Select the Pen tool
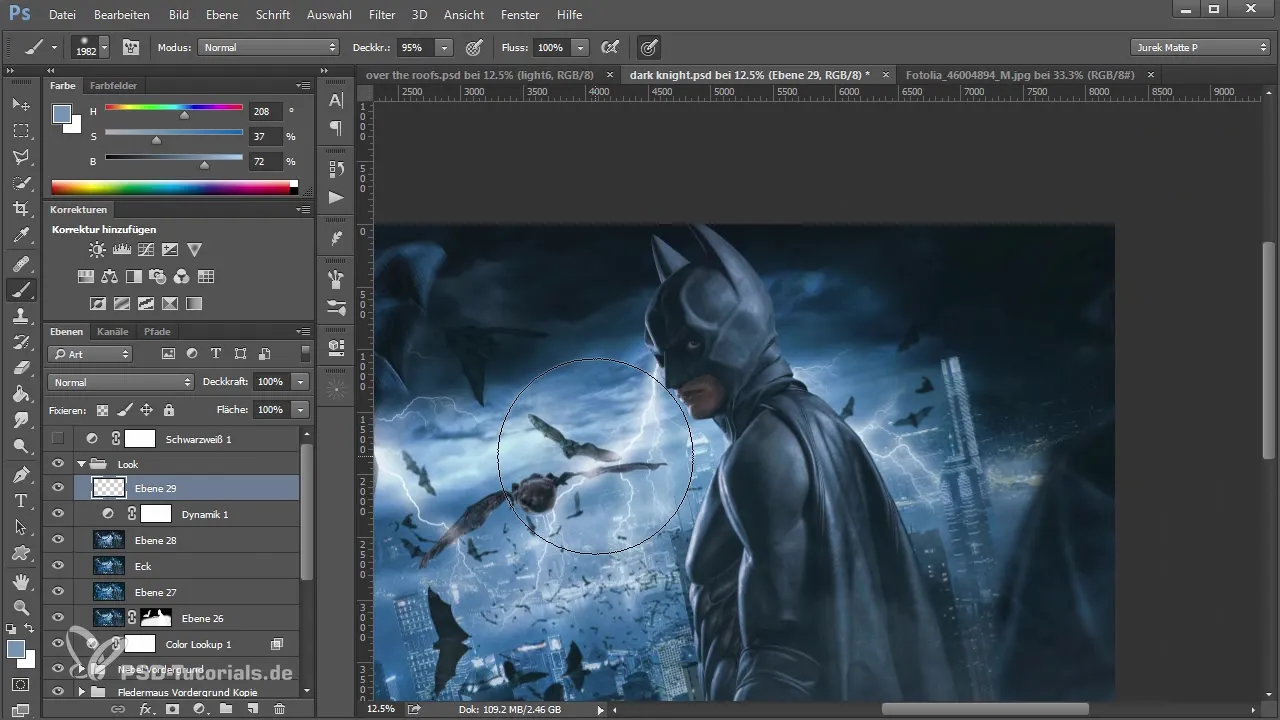The width and height of the screenshot is (1280, 720). 21,474
